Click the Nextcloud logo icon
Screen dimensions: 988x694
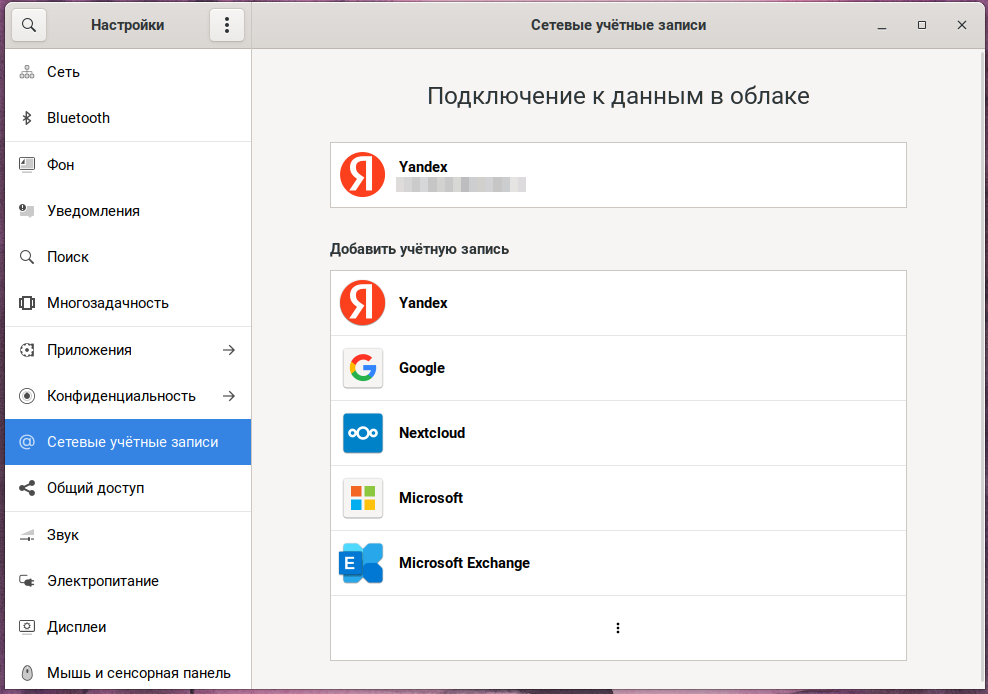362,433
